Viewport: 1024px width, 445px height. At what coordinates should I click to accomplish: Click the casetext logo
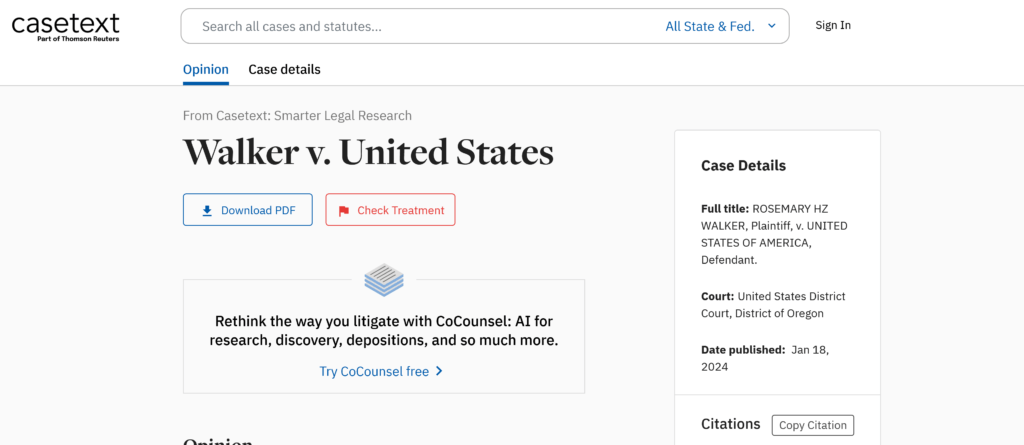coord(65,27)
